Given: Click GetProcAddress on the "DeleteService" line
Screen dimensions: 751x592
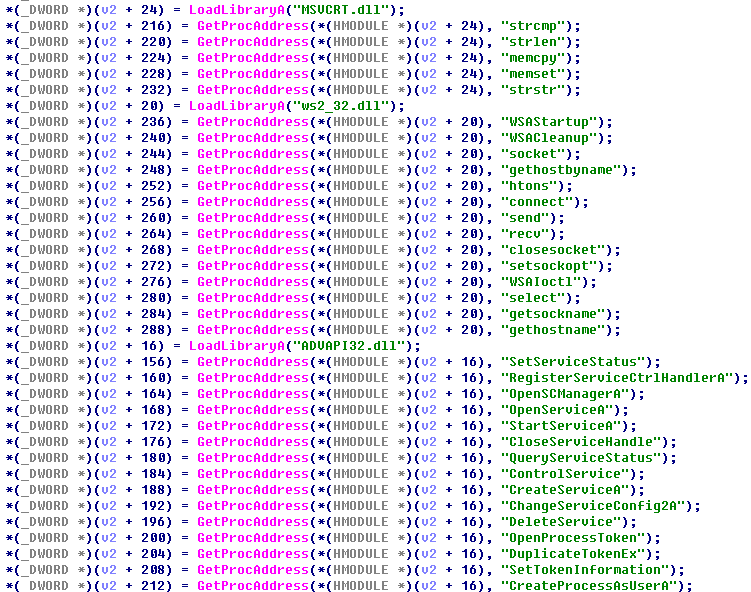Looking at the screenshot, I should coord(253,522).
